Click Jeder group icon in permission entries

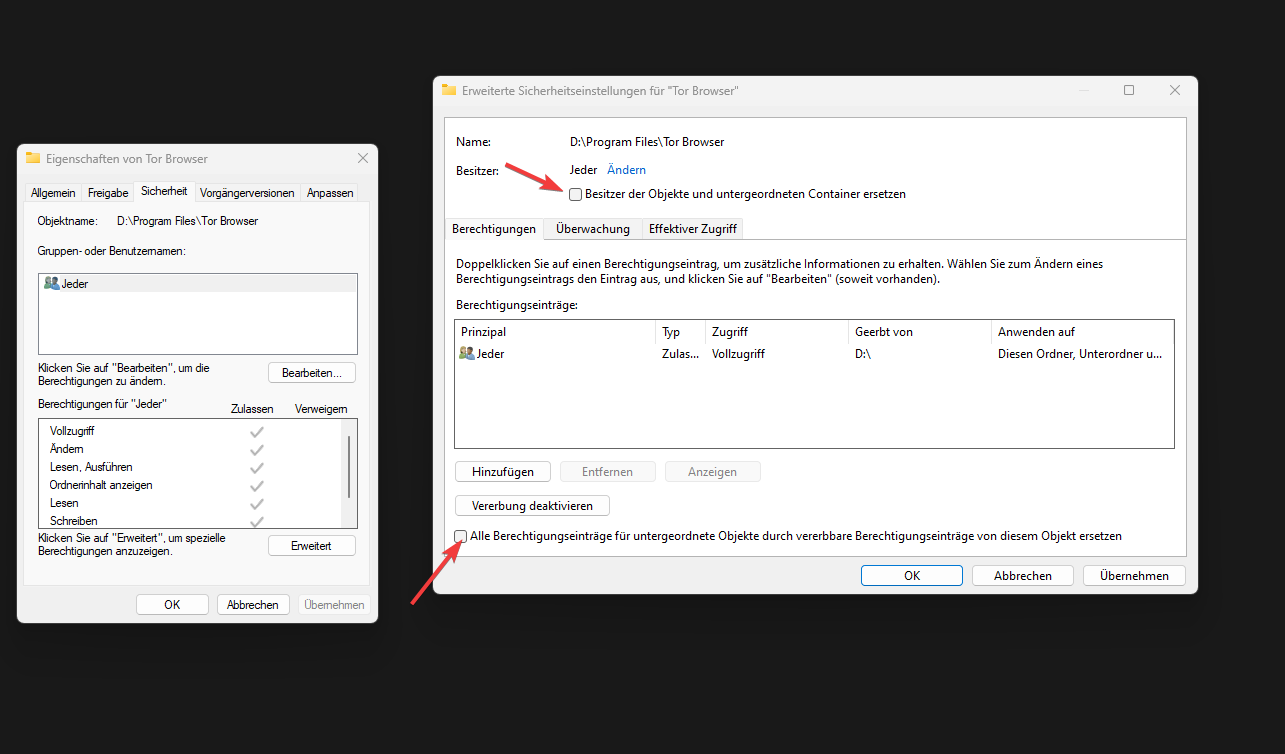click(467, 353)
